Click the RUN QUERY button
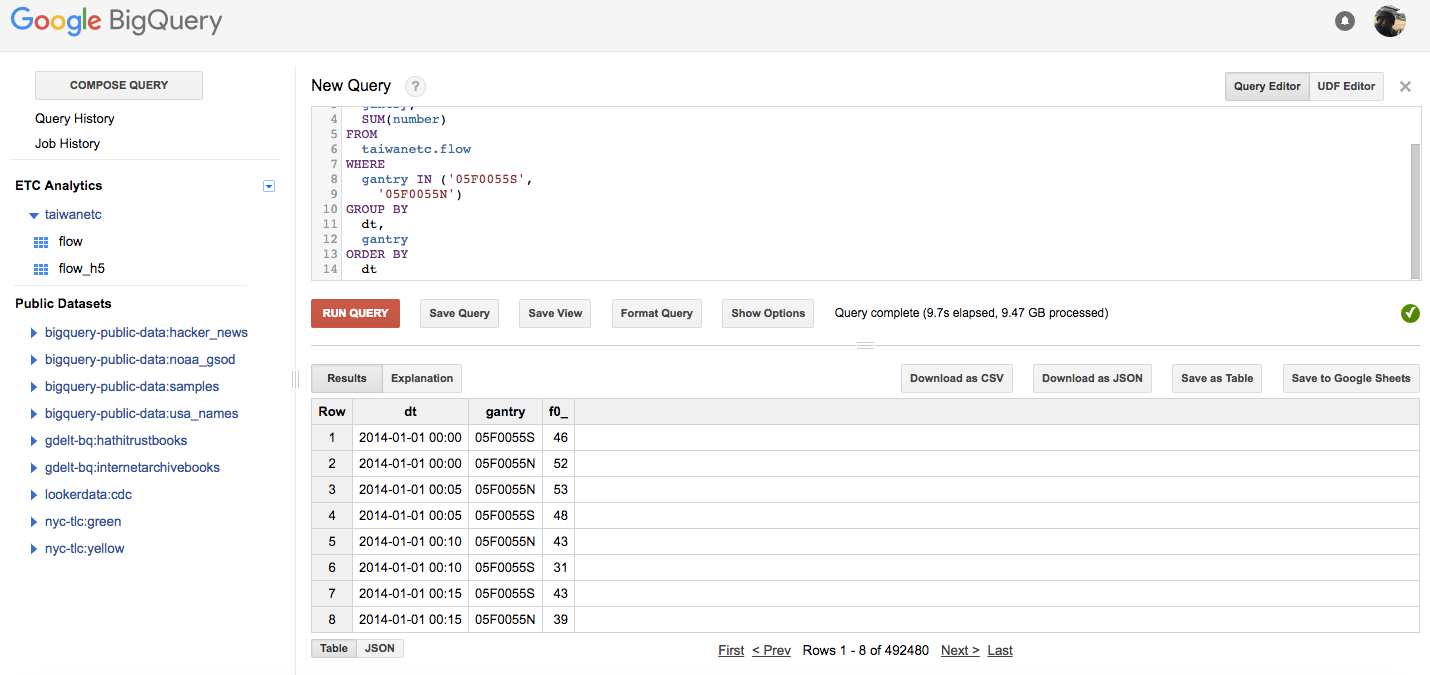 point(355,313)
